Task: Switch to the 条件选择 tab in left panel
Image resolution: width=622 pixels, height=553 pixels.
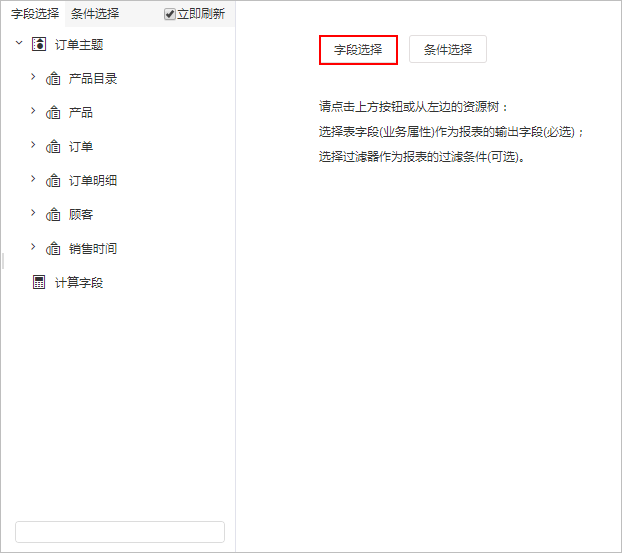Action: 95,14
